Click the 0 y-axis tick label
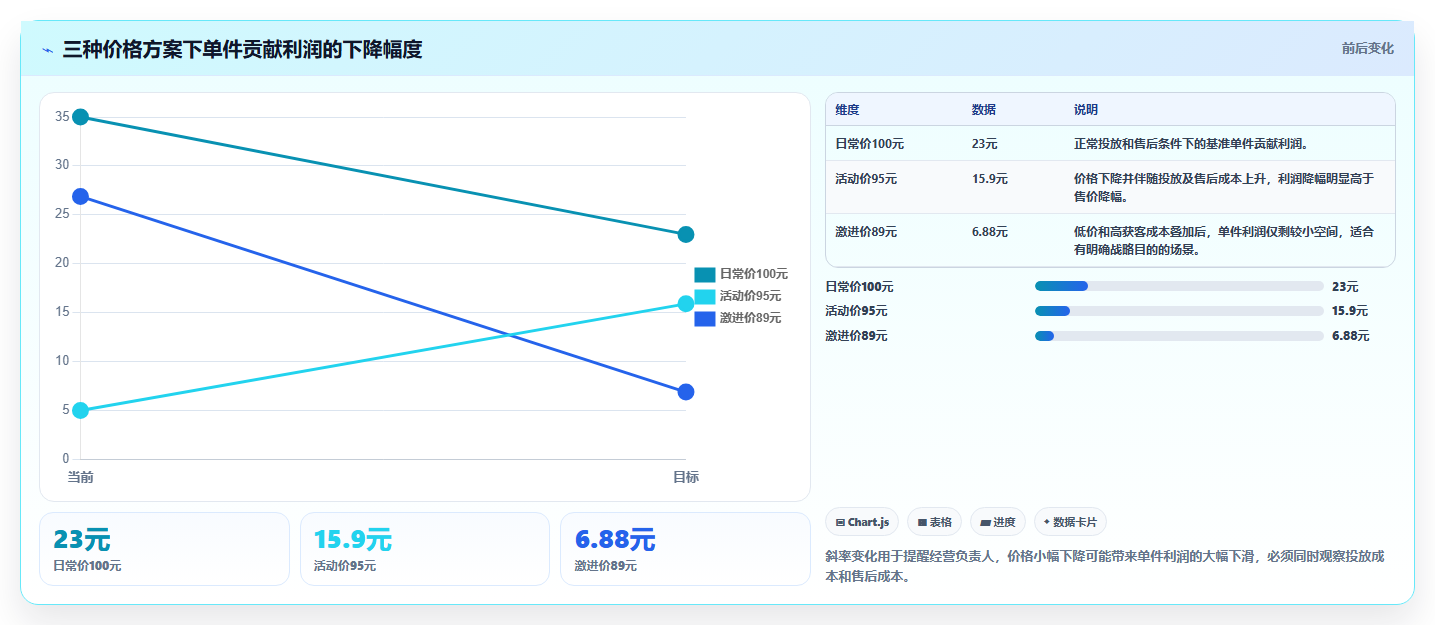Image resolution: width=1435 pixels, height=625 pixels. point(66,459)
